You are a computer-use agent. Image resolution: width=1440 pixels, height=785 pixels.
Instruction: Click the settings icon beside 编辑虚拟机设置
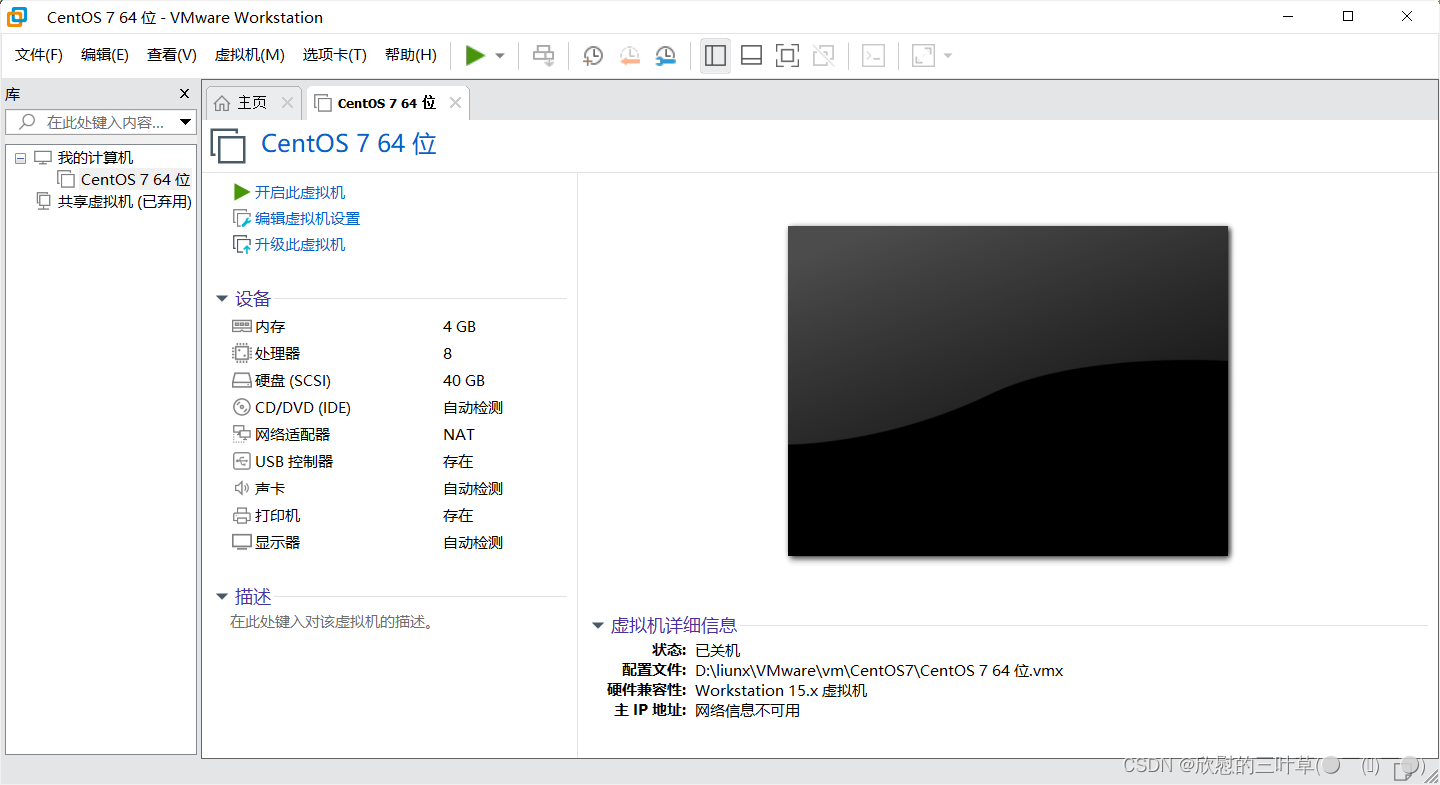[x=241, y=218]
